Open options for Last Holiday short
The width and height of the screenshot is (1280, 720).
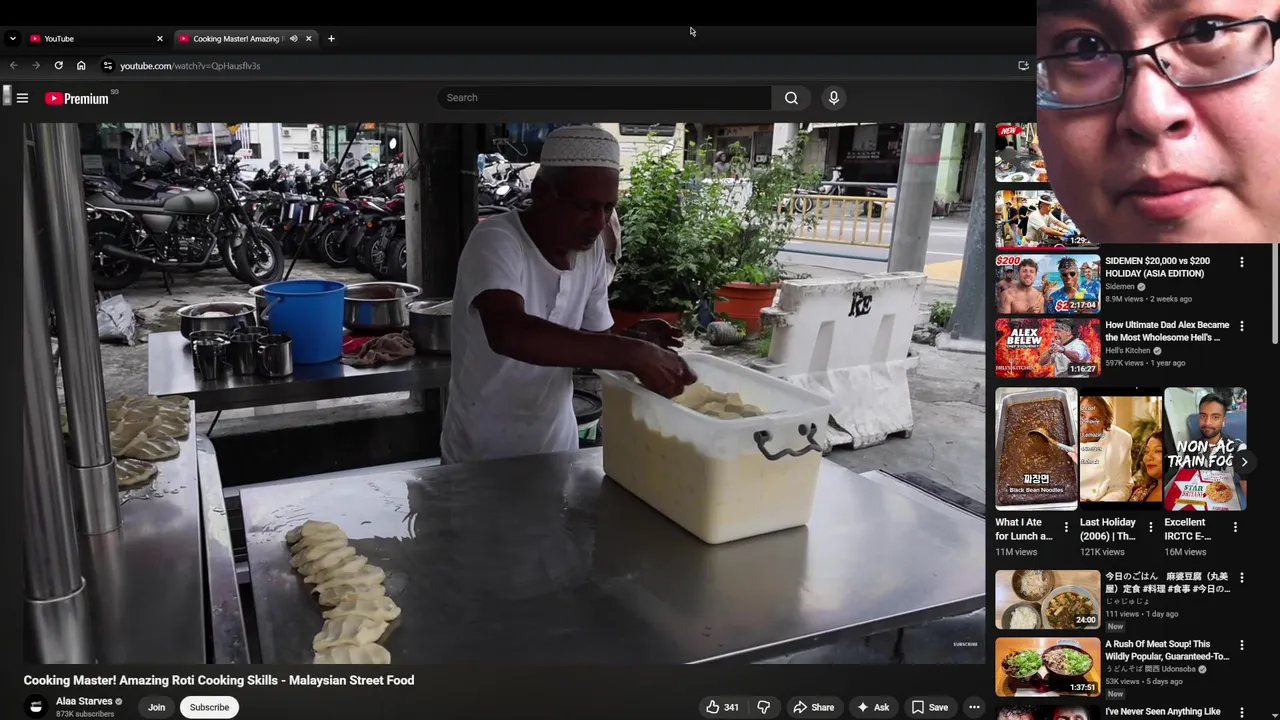(1151, 527)
